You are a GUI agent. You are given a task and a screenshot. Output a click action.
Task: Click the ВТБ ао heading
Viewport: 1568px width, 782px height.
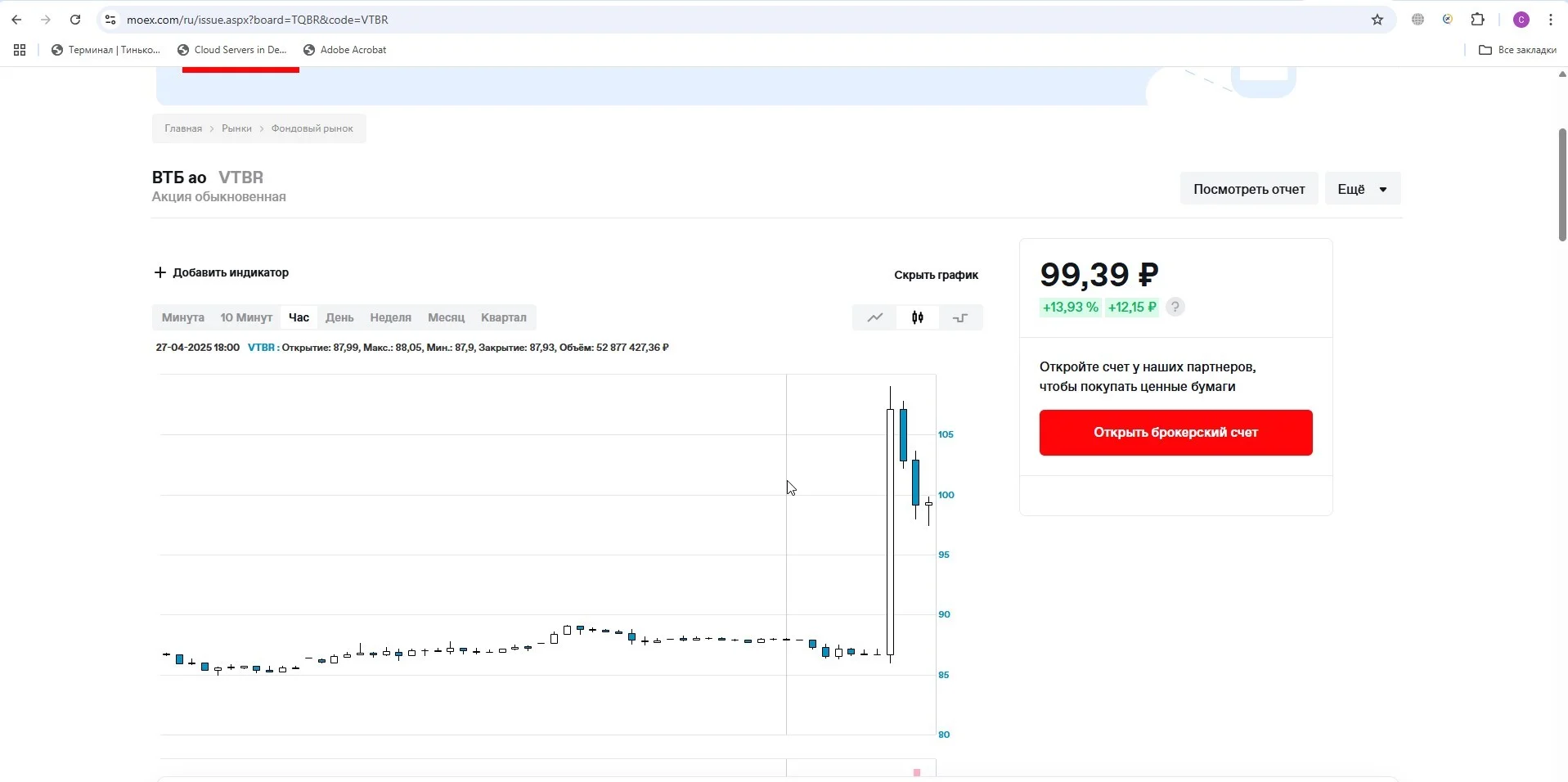[179, 178]
